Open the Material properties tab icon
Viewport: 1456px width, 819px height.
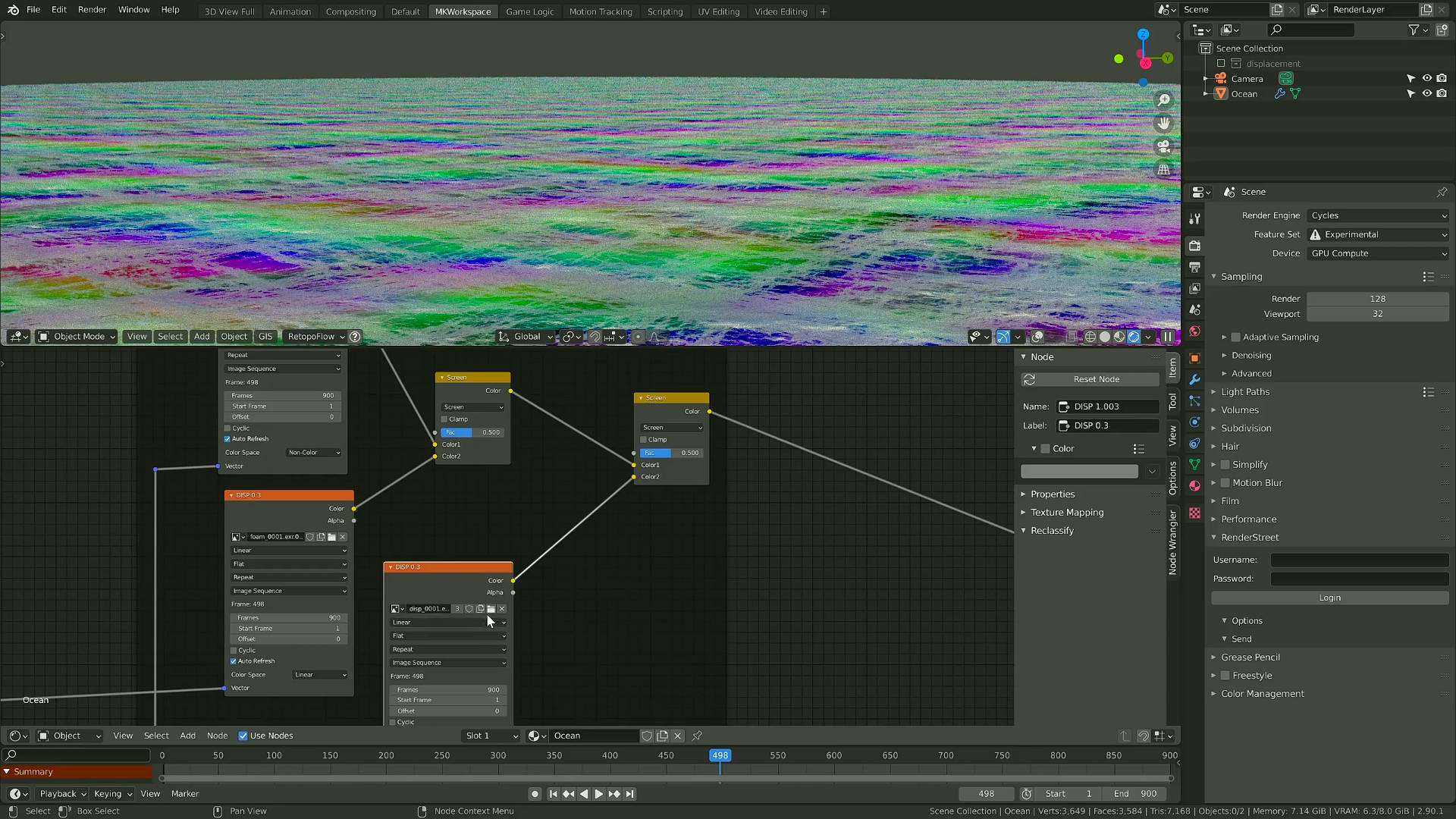coord(1194,486)
